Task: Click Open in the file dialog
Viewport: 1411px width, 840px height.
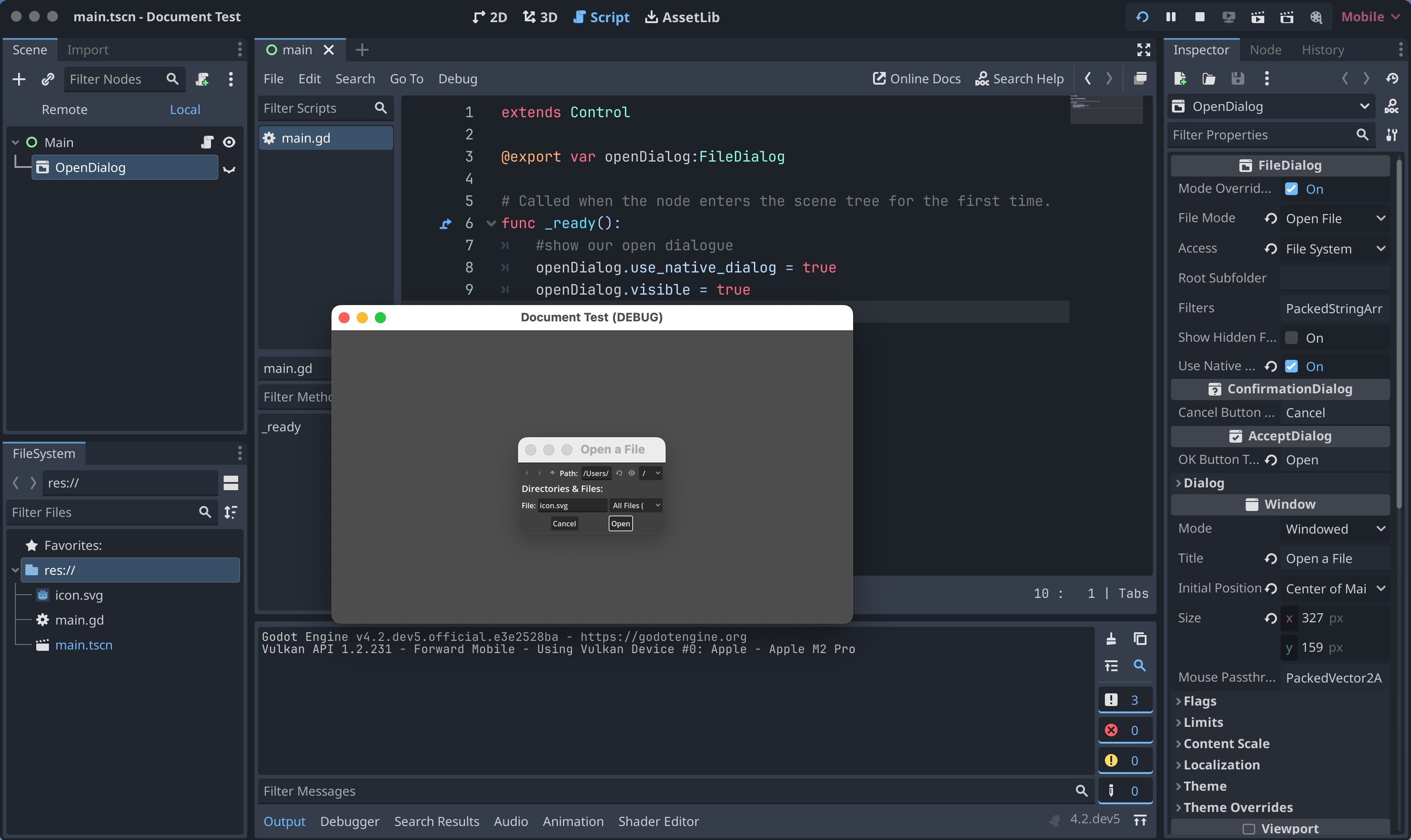Action: [x=620, y=524]
